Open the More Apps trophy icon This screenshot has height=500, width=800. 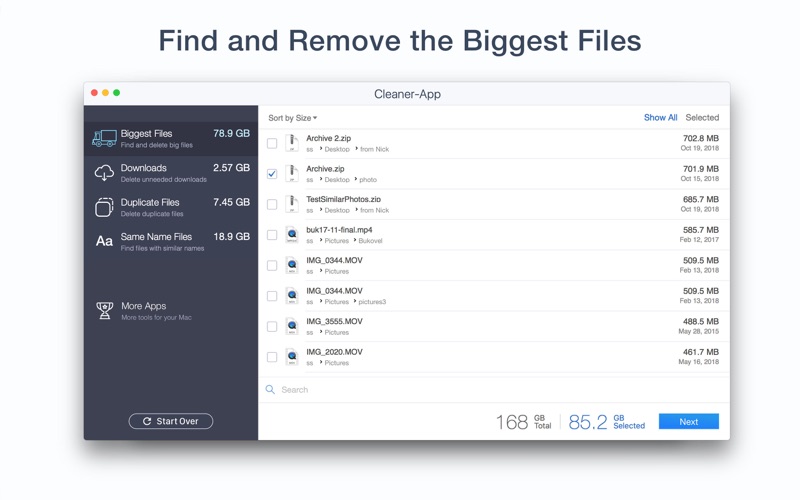coord(105,310)
